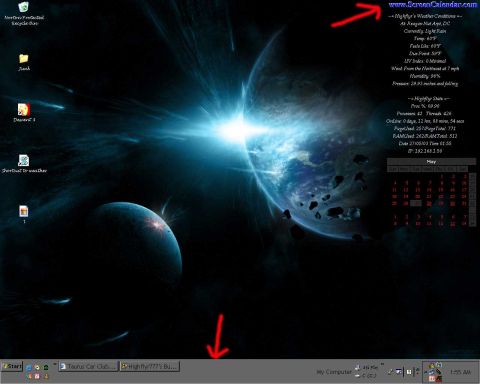This screenshot has height=384, width=480.
Task: Select day 28 in the May calendar
Action: (x=429, y=203)
